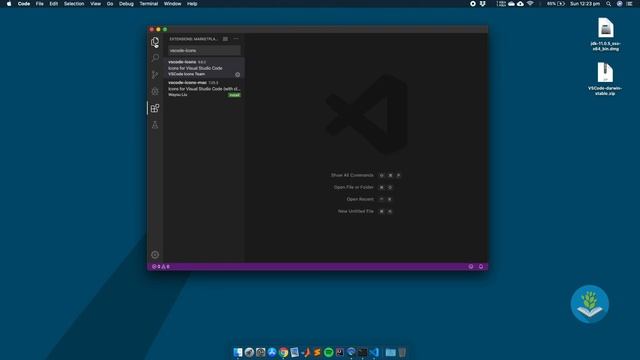
Task: Open Preview from the Dock
Action: click(294, 352)
